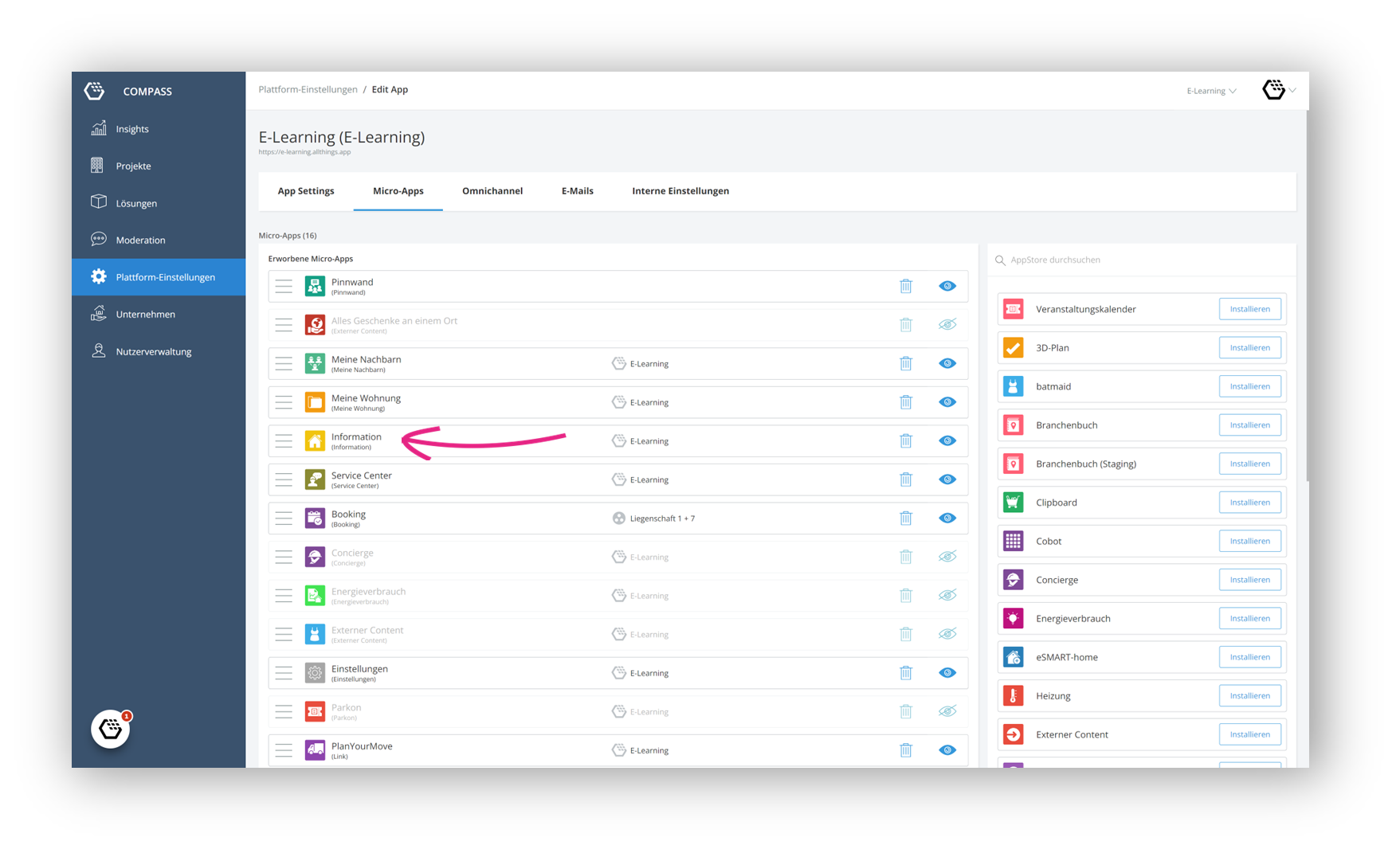The width and height of the screenshot is (1400, 853).
Task: Click the page vertical scrollbar
Action: point(1308,295)
